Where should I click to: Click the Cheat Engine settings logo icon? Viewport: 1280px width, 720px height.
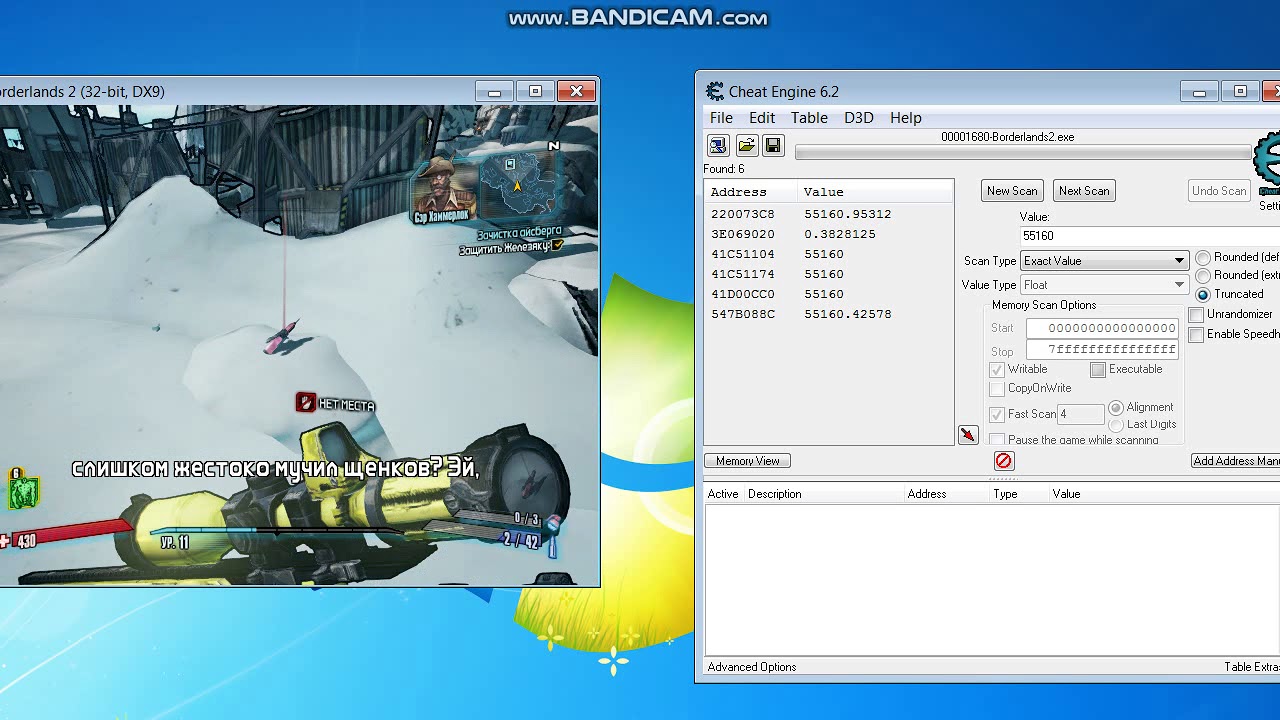(1268, 161)
